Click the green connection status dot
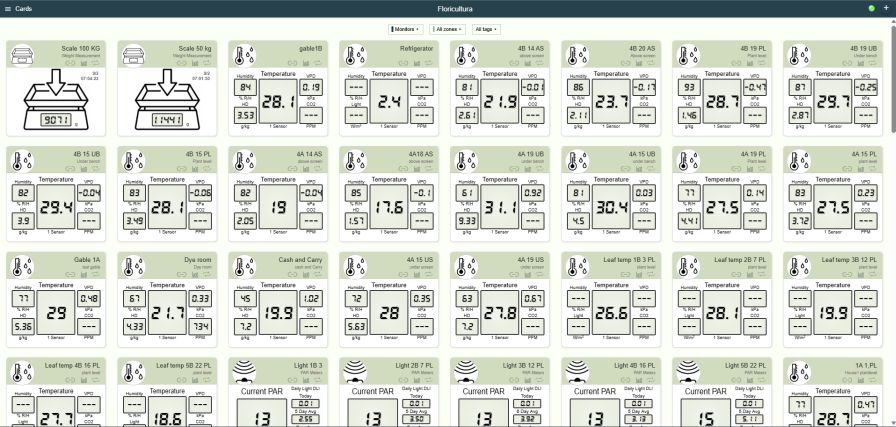896x427 pixels. point(871,9)
